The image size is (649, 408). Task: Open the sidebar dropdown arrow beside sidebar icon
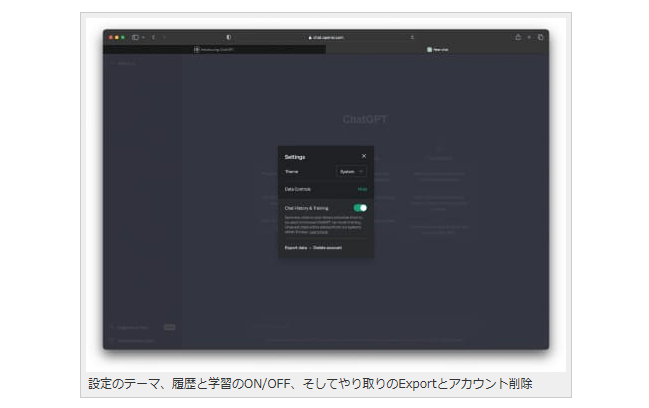point(143,37)
